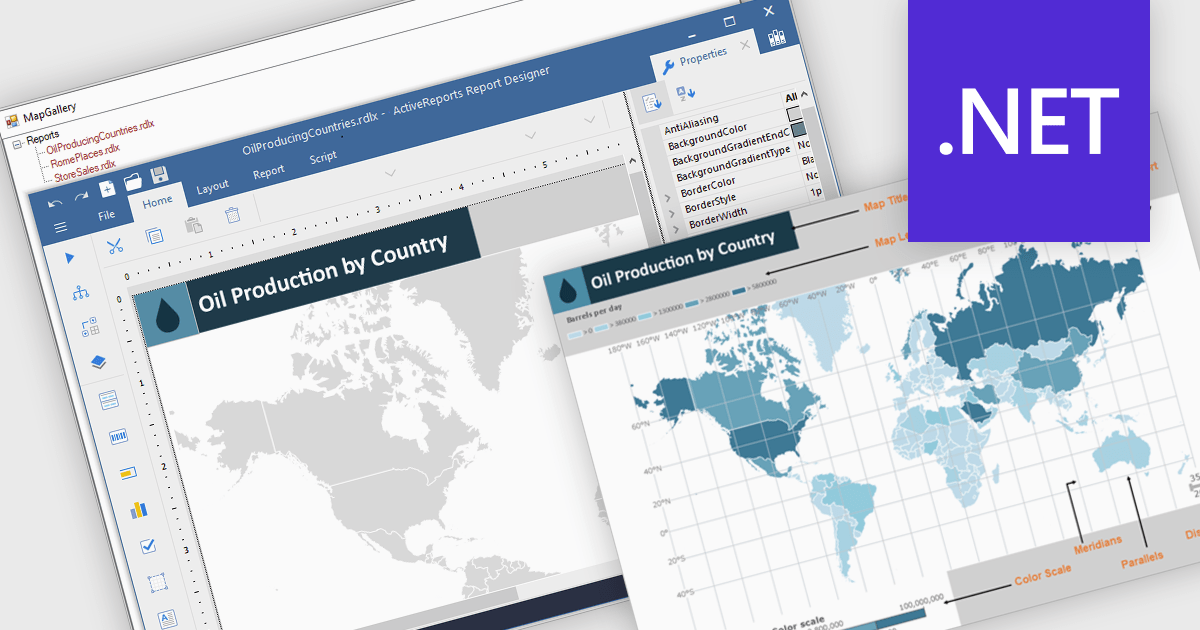Viewport: 1200px width, 630px height.
Task: Create a new report
Action: coord(107,189)
